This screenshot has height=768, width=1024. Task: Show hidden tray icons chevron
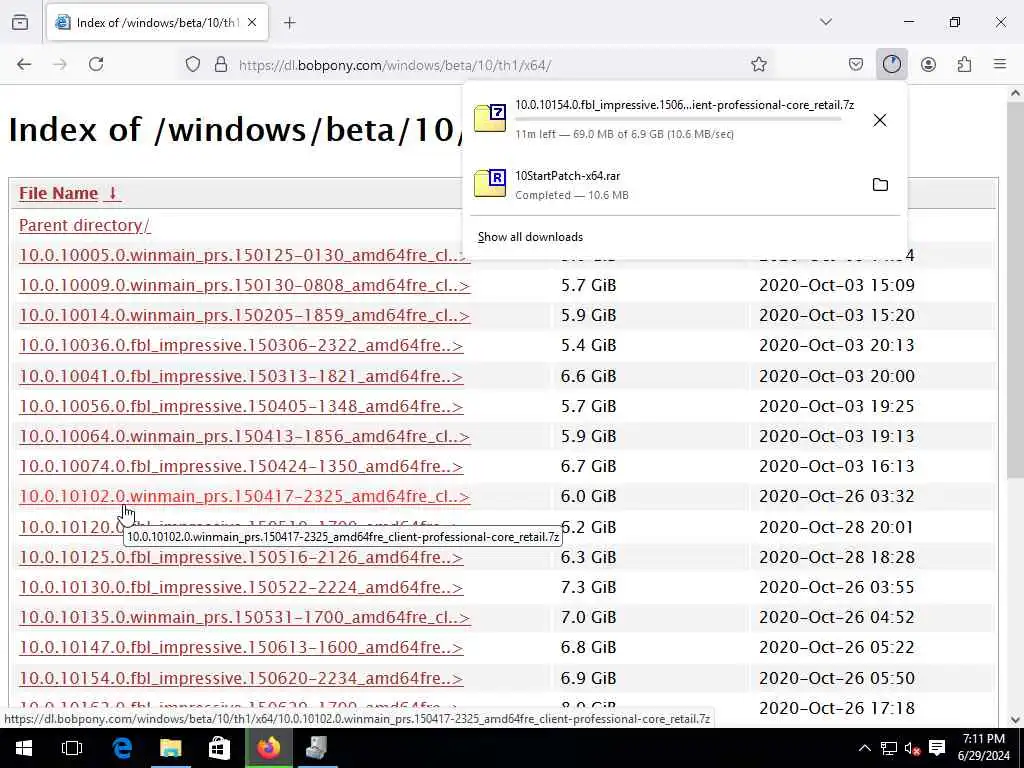[864, 748]
